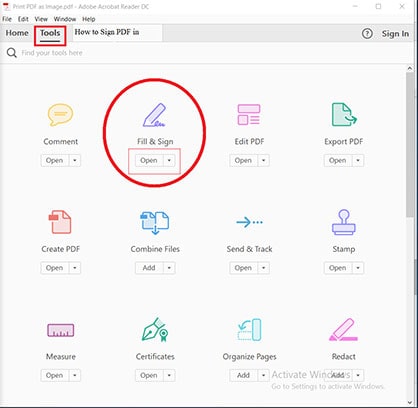Click Add under Combine Files
418x408 pixels.
click(x=149, y=268)
